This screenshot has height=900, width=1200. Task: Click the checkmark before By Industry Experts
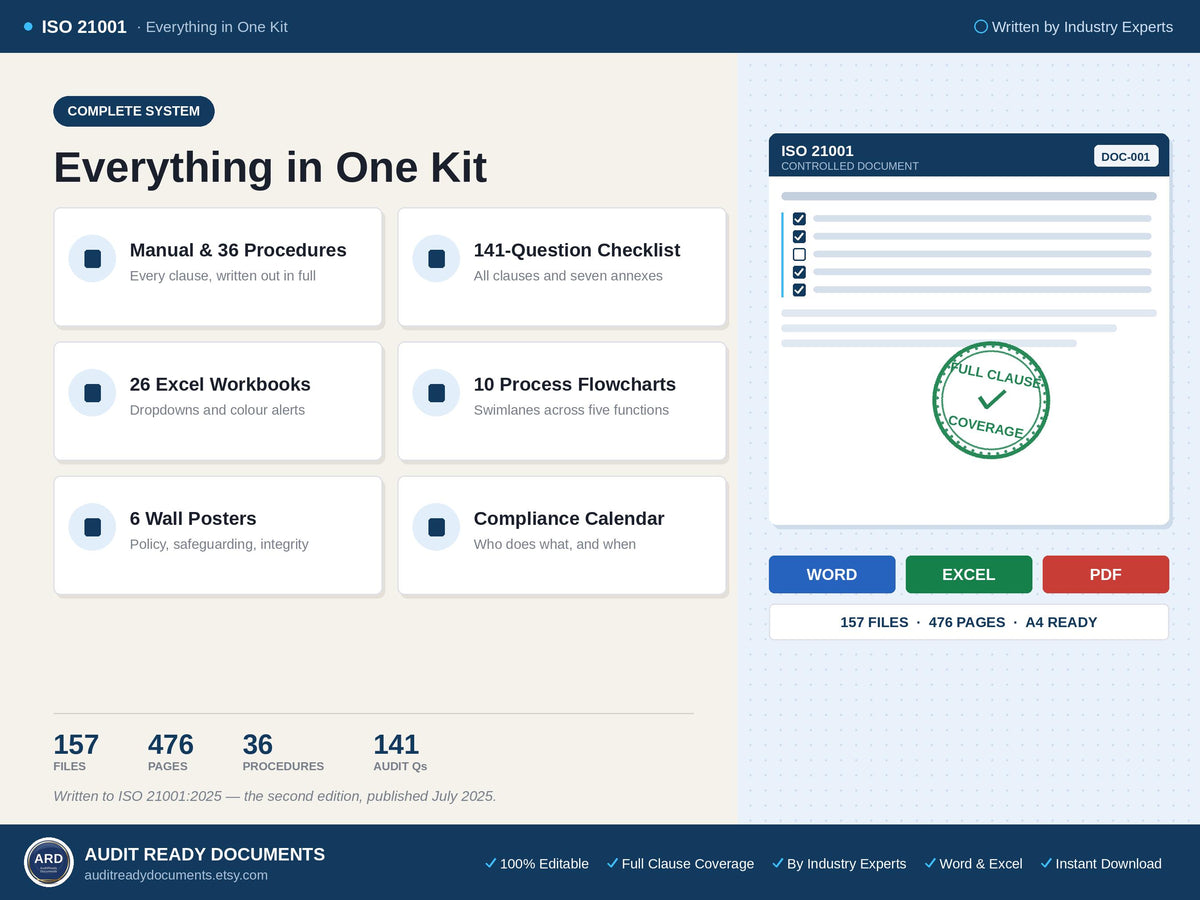coord(777,863)
